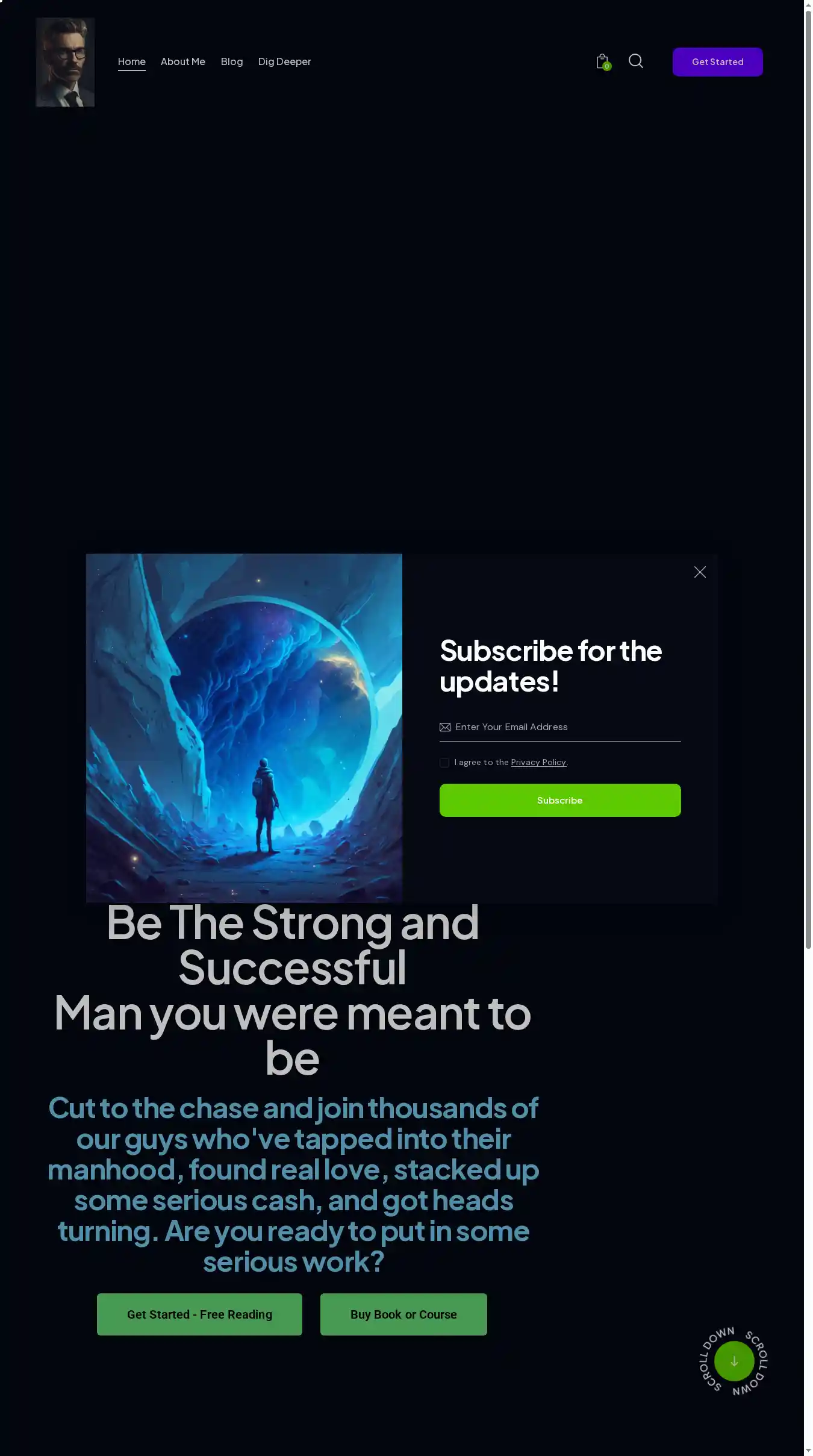Click the envelope icon in email field

(445, 727)
